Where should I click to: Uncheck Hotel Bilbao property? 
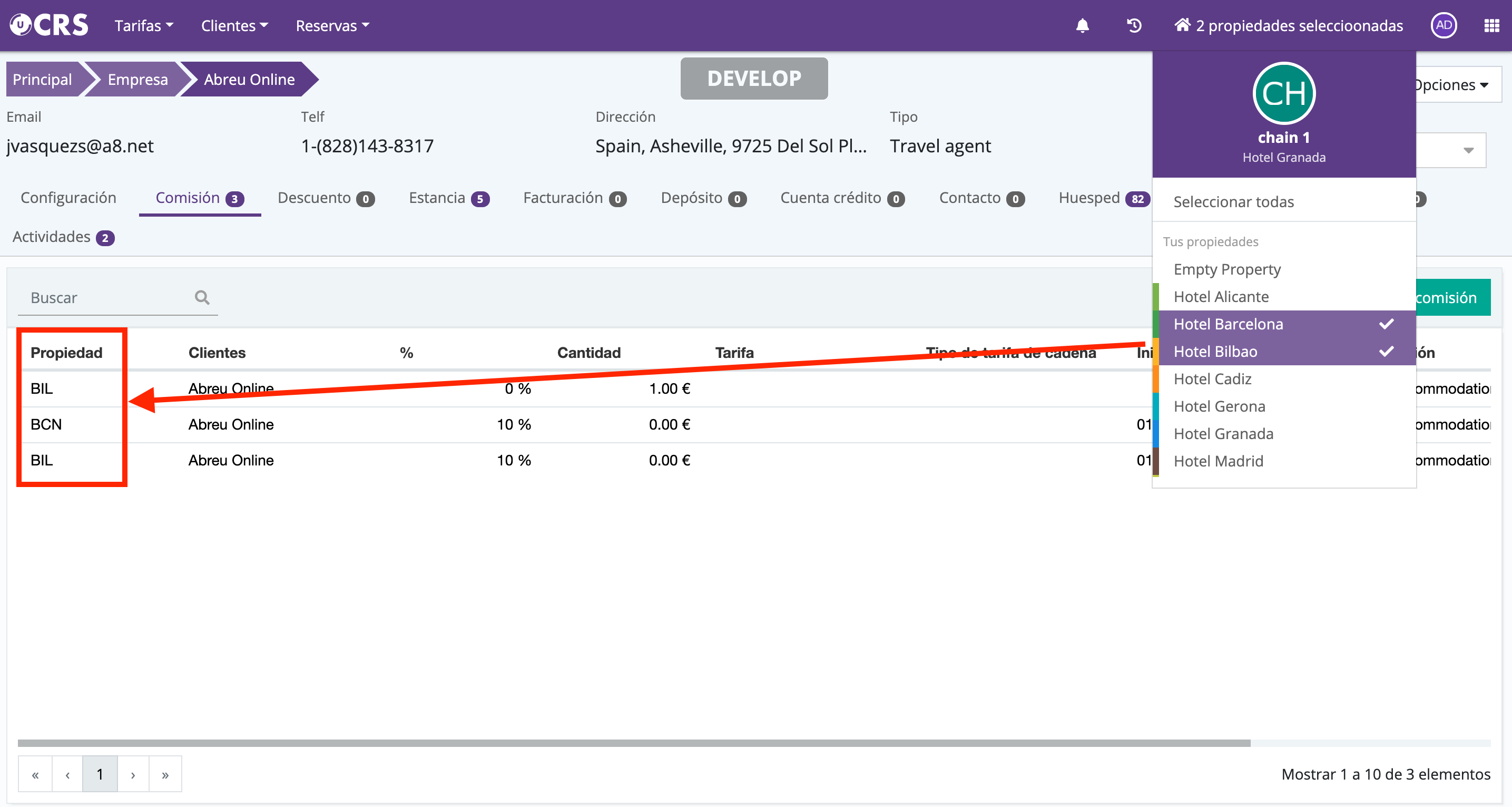(x=1284, y=351)
